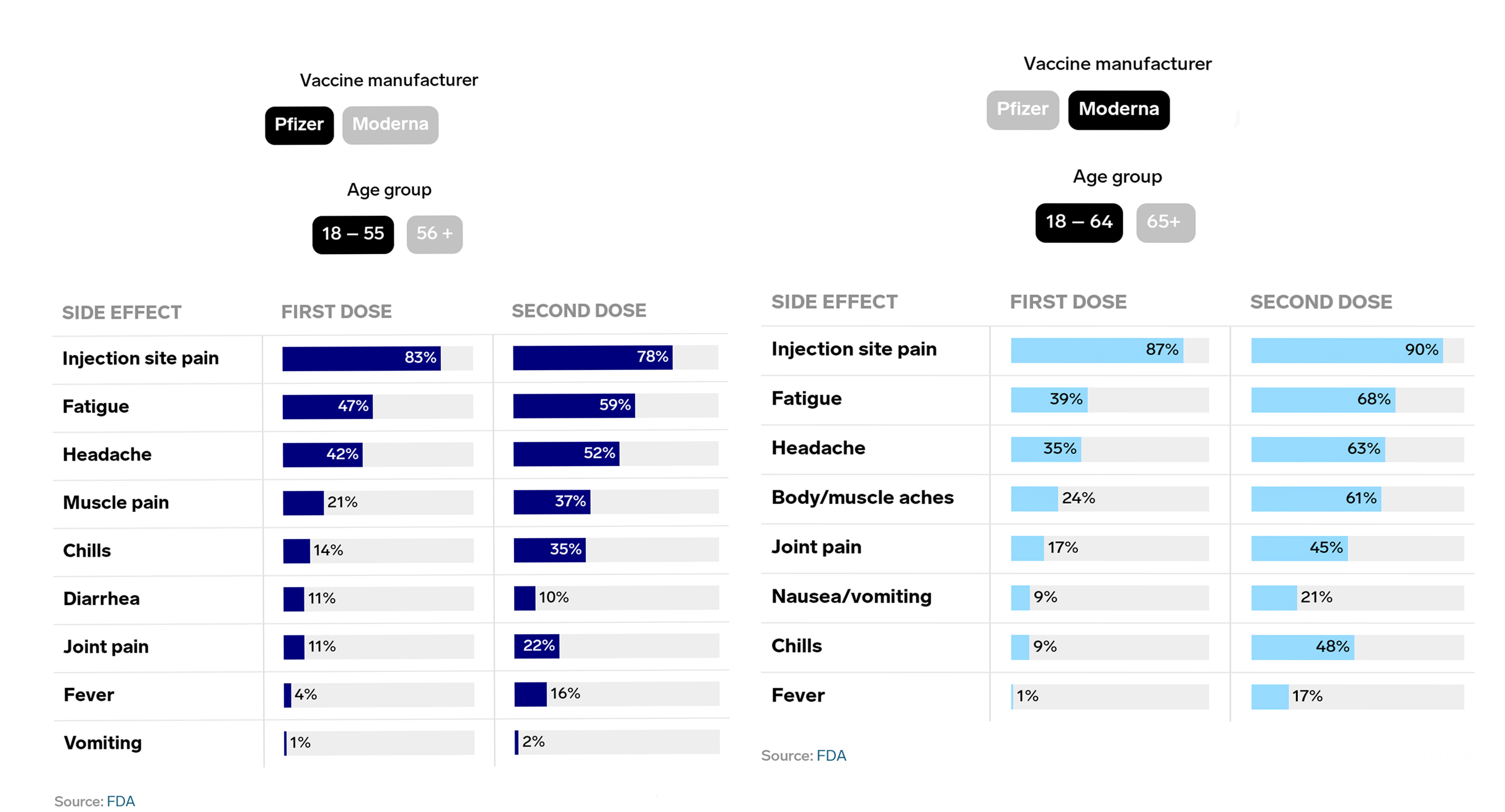Choose the 18 – 64 age group
The image size is (1505, 812).
coord(1078,223)
